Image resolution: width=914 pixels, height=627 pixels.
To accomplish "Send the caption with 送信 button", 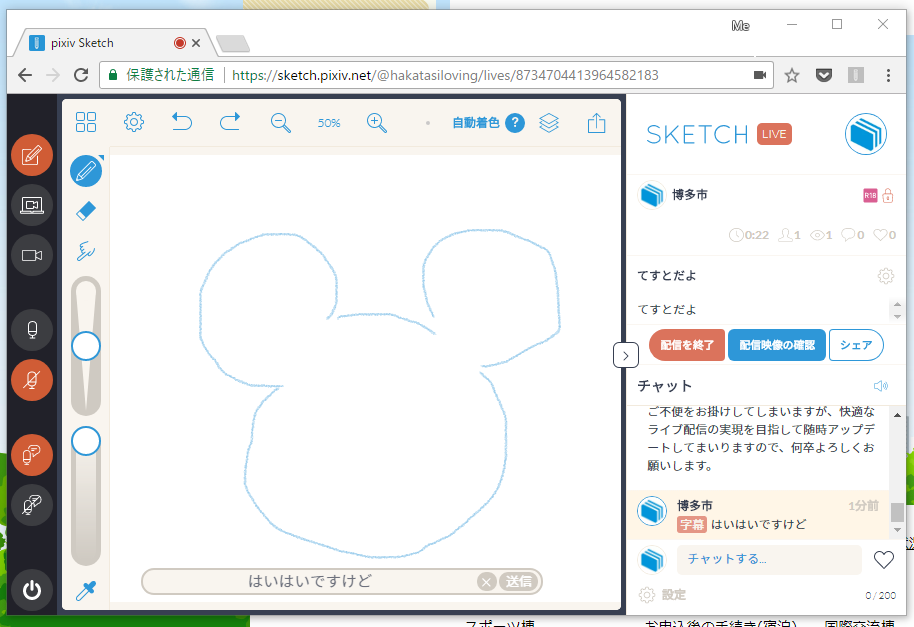I will coord(518,582).
